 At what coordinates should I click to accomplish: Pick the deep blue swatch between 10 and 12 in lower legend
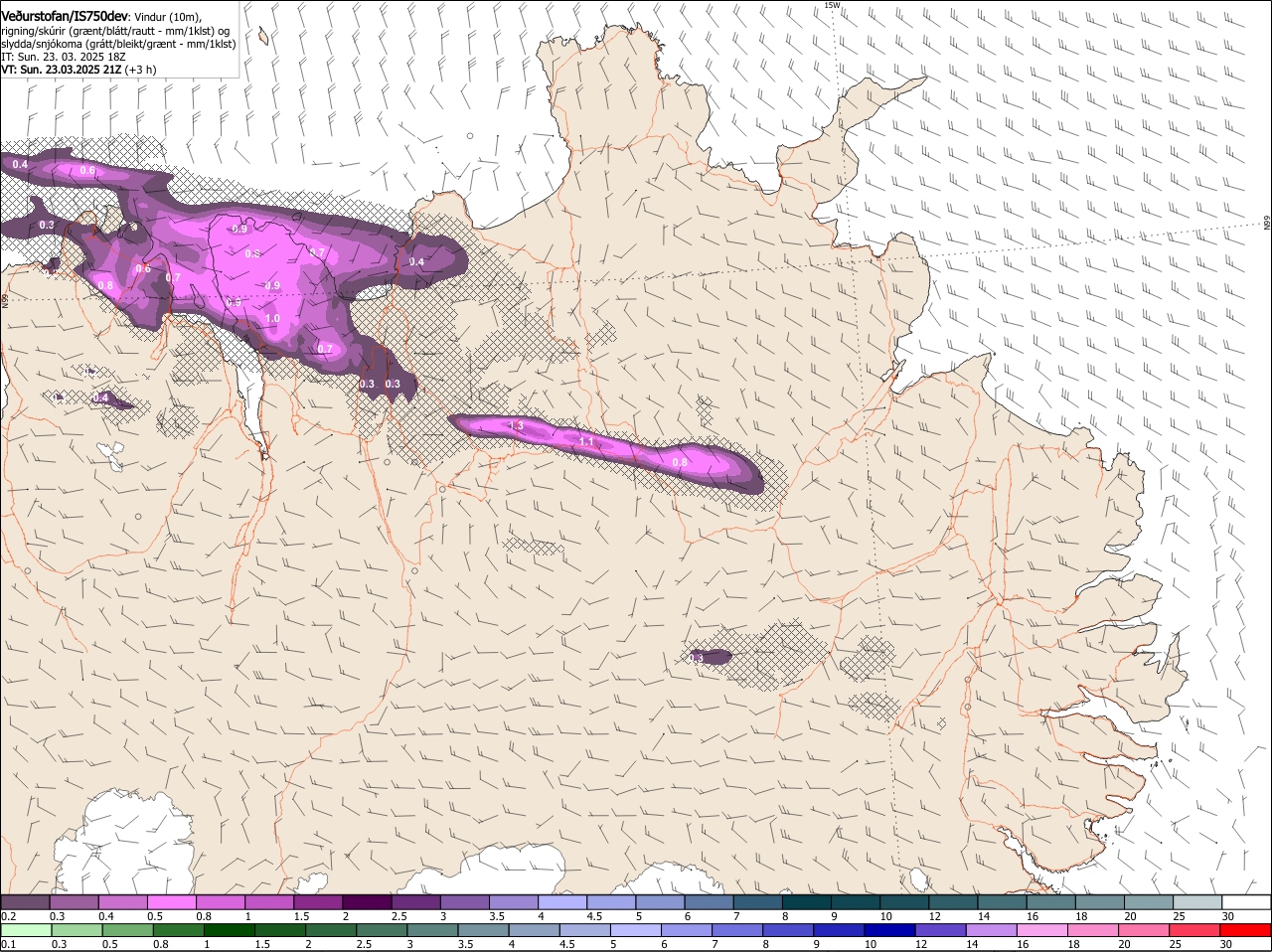[x=891, y=930]
